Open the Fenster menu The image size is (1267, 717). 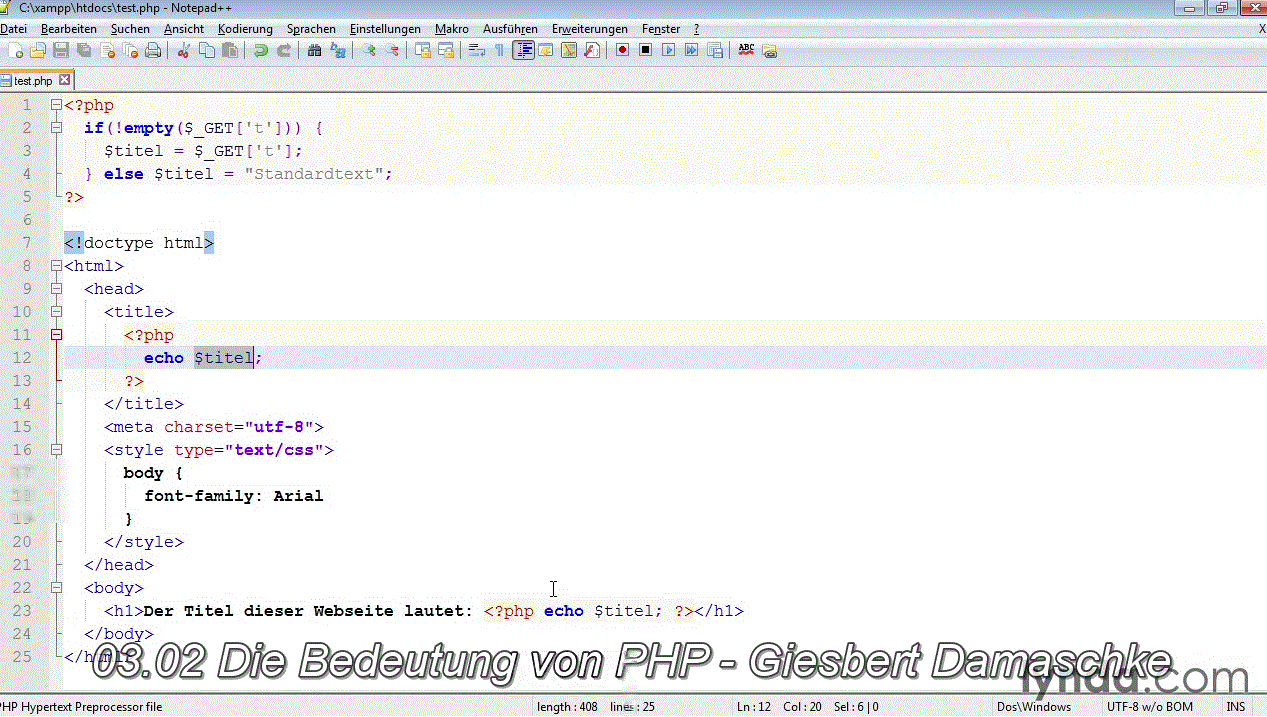pyautogui.click(x=661, y=29)
